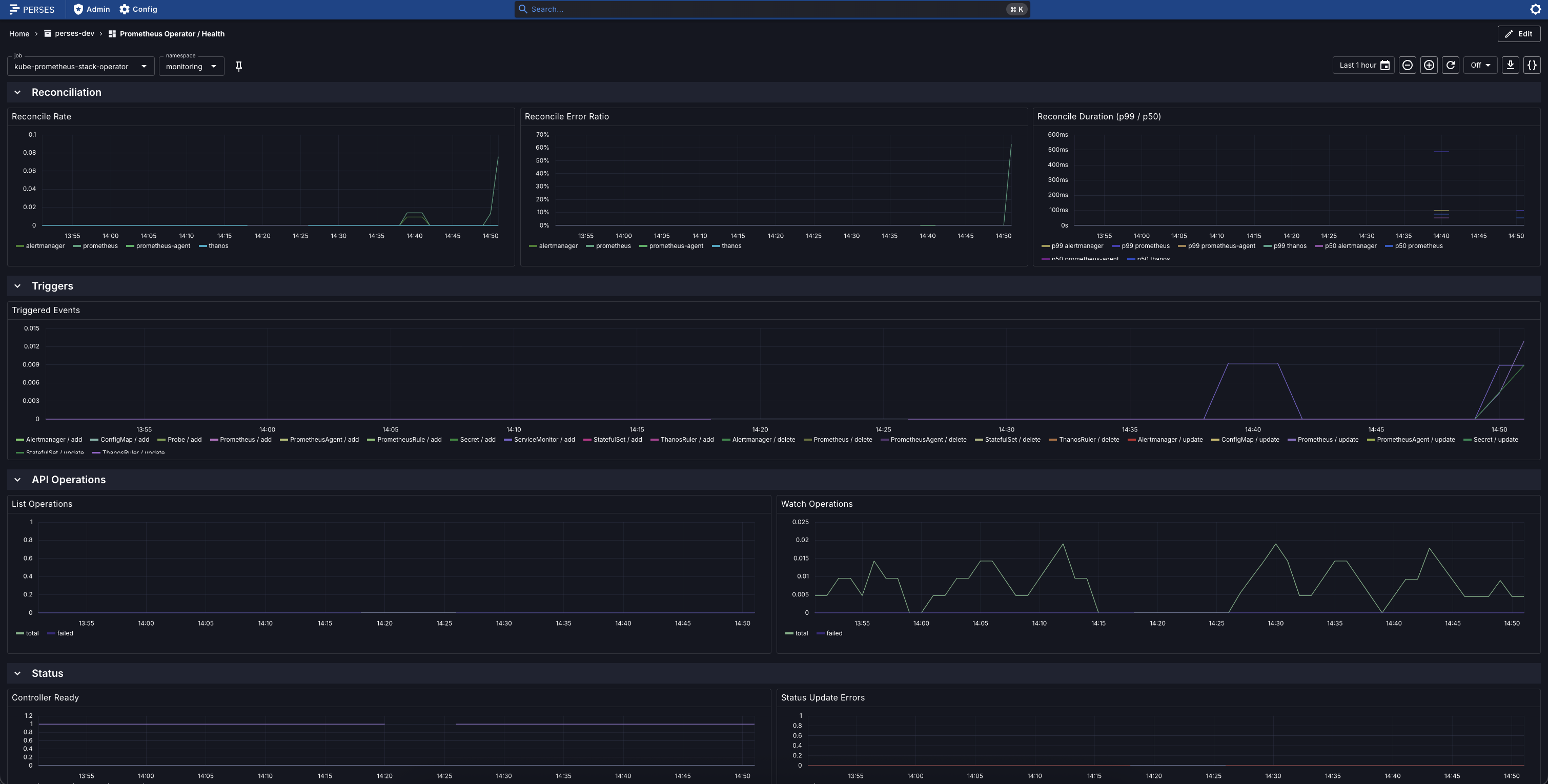Collapse the Status section
The width and height of the screenshot is (1548, 784).
[x=17, y=673]
